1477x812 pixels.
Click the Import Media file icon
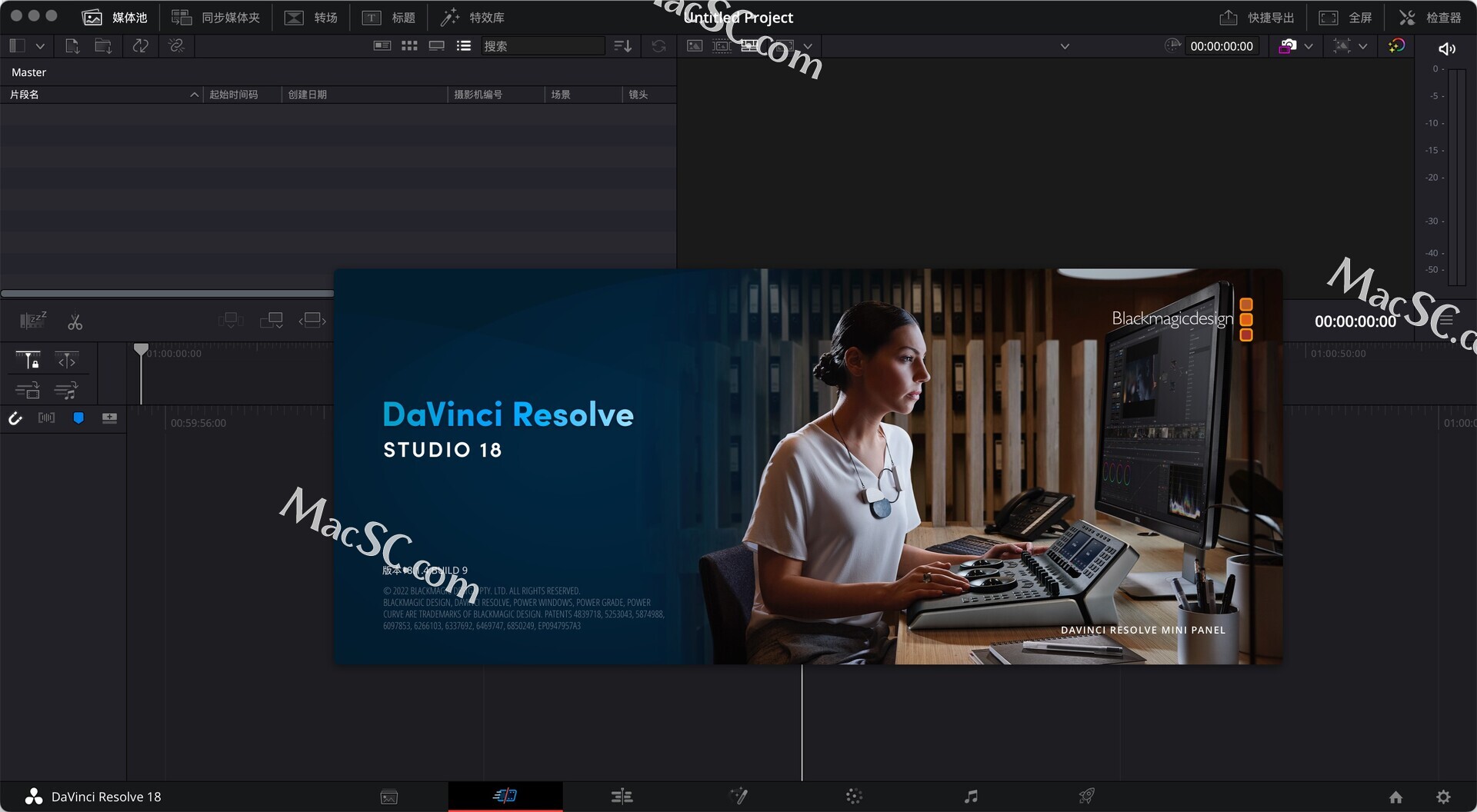click(x=72, y=46)
